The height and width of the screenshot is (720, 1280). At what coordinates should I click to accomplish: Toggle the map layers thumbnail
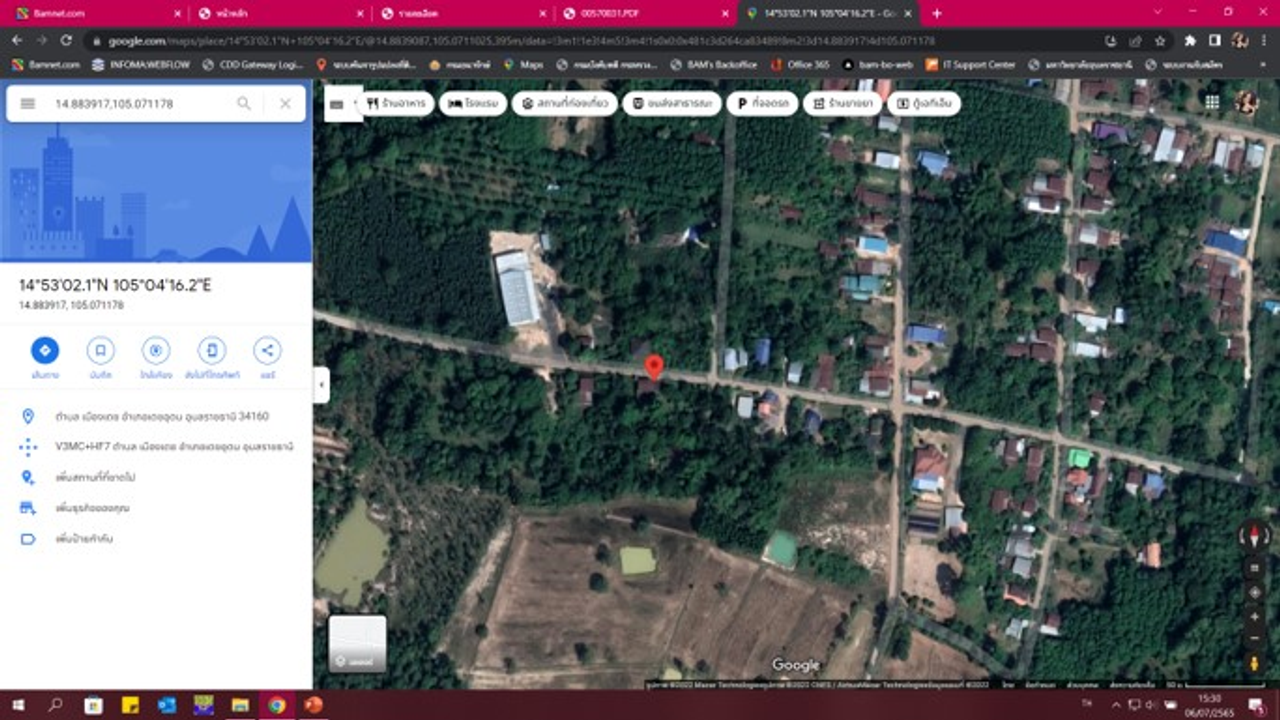pyautogui.click(x=358, y=643)
